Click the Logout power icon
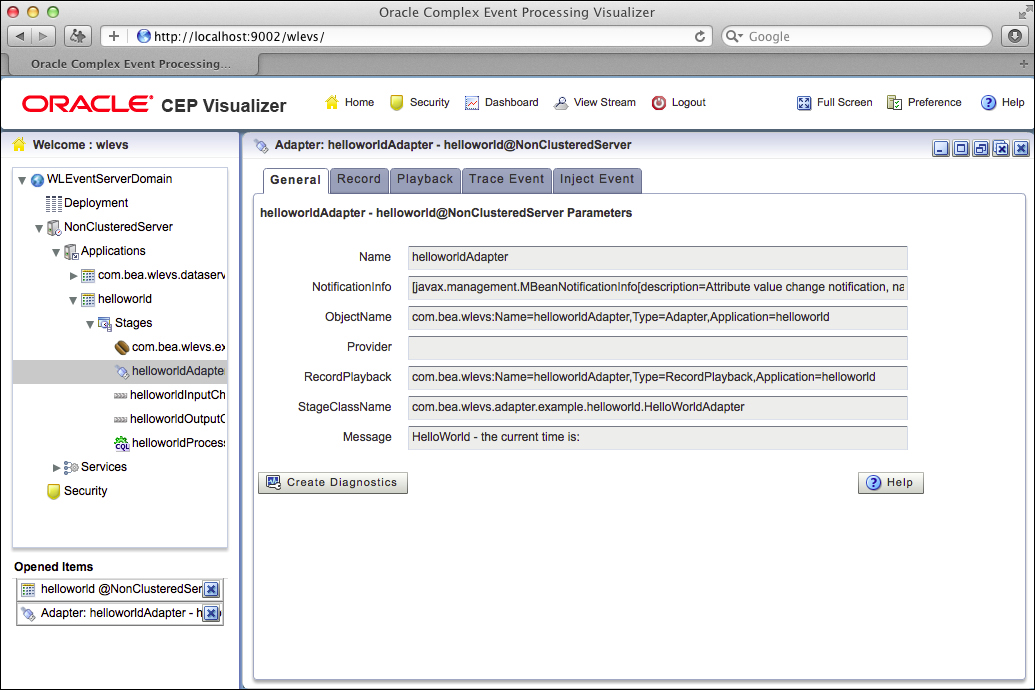Screen dimensions: 1035x690 [659, 103]
